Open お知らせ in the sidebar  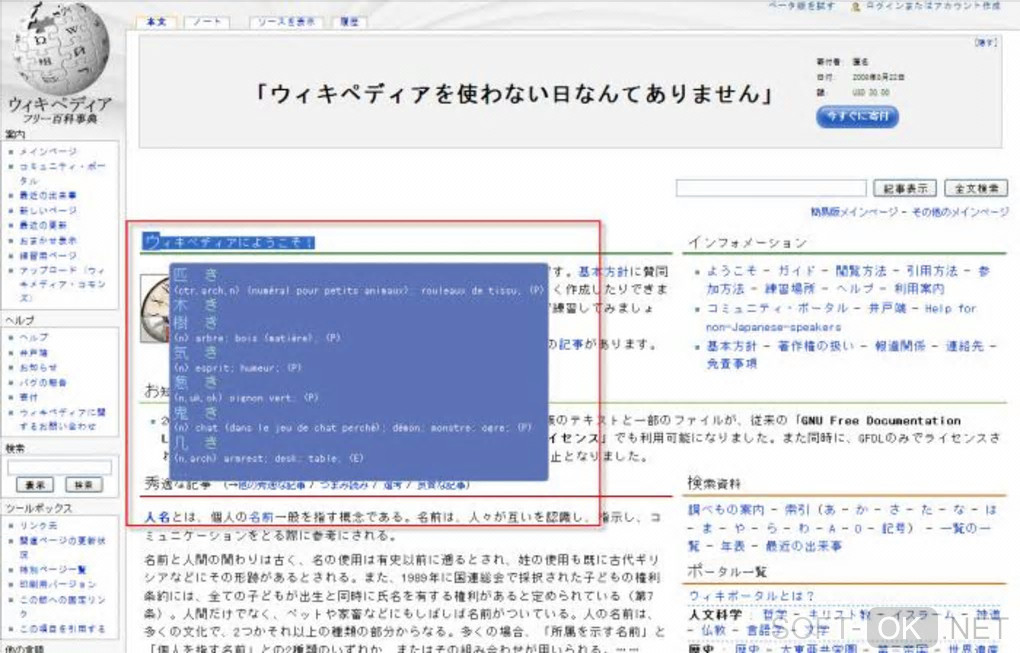pos(38,367)
